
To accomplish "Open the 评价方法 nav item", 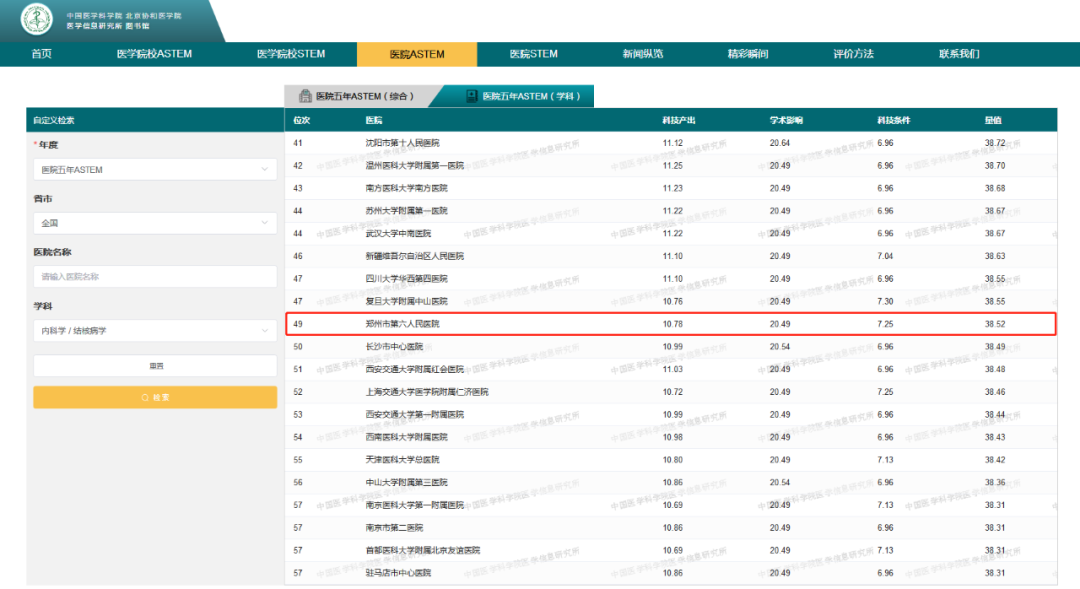I will [853, 54].
